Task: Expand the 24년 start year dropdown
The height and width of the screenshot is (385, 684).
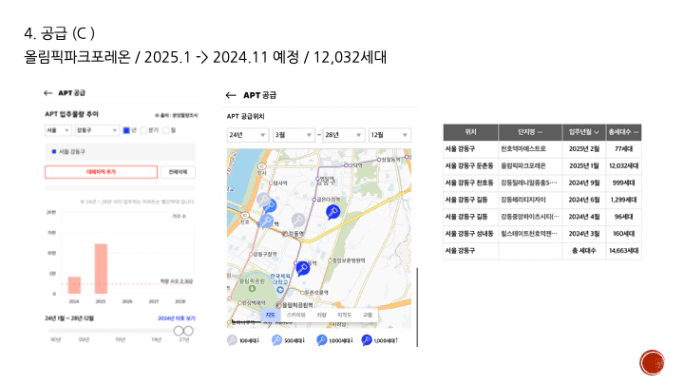Action: (247, 135)
